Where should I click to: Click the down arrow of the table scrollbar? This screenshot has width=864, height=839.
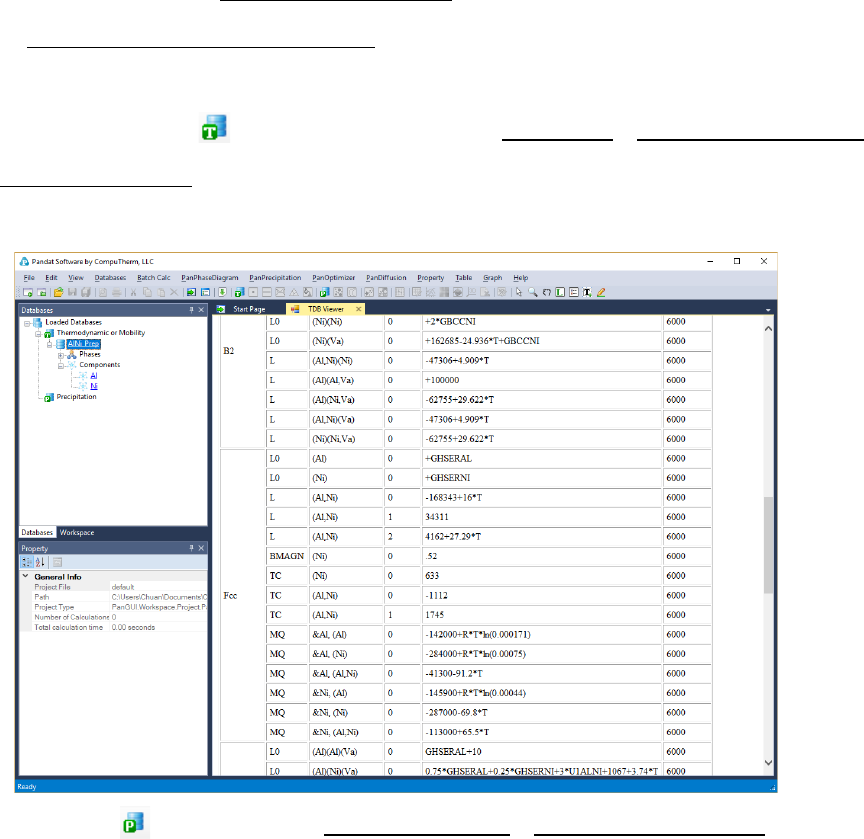[x=768, y=763]
